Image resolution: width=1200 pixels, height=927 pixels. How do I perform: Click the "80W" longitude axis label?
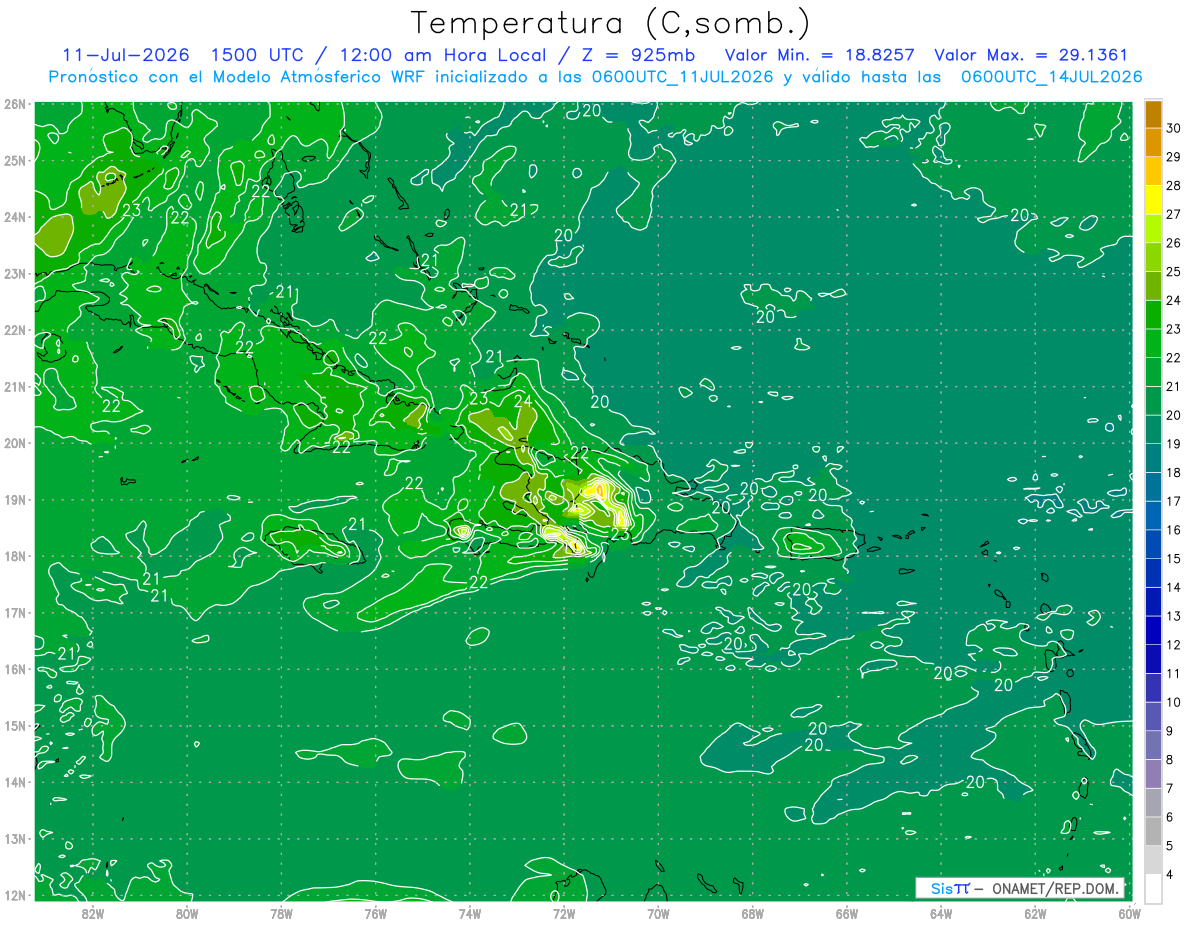tap(186, 913)
